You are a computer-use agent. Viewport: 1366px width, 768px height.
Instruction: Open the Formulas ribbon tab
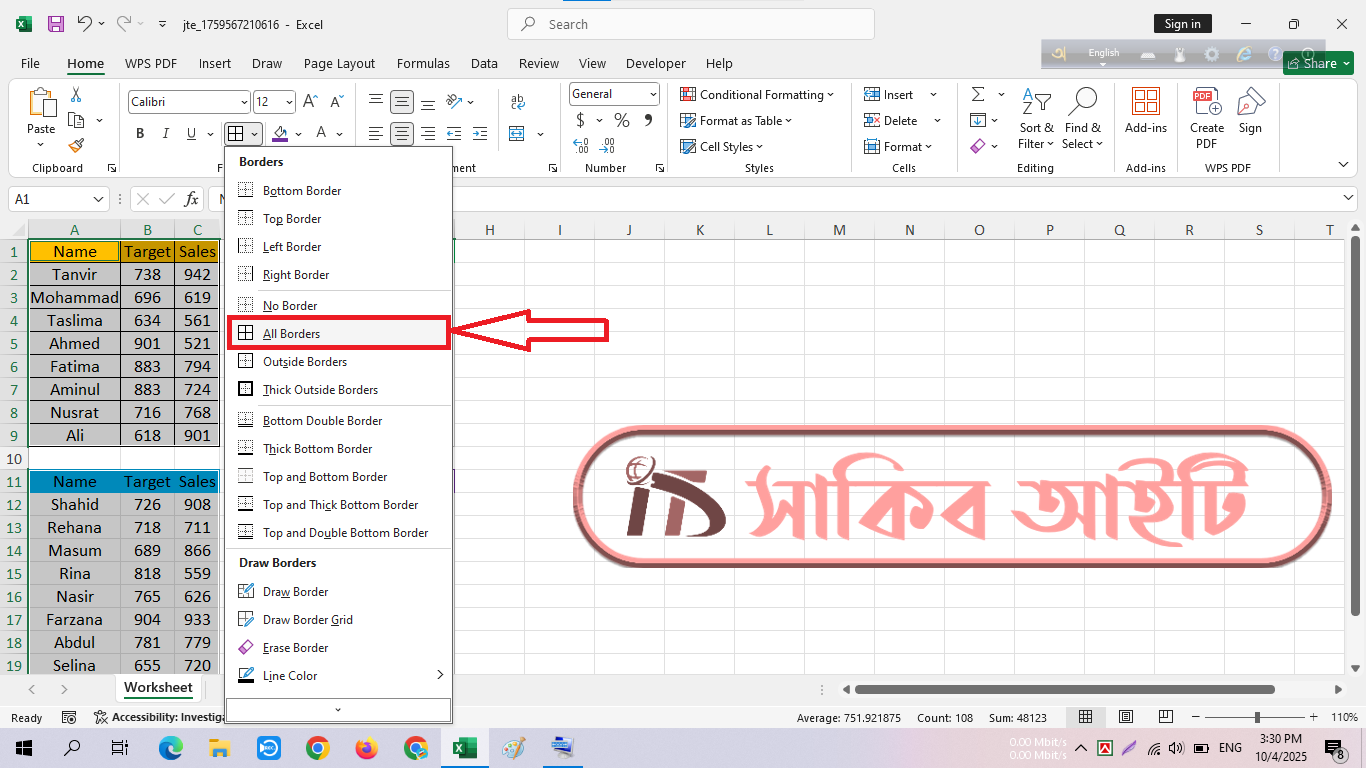point(423,63)
